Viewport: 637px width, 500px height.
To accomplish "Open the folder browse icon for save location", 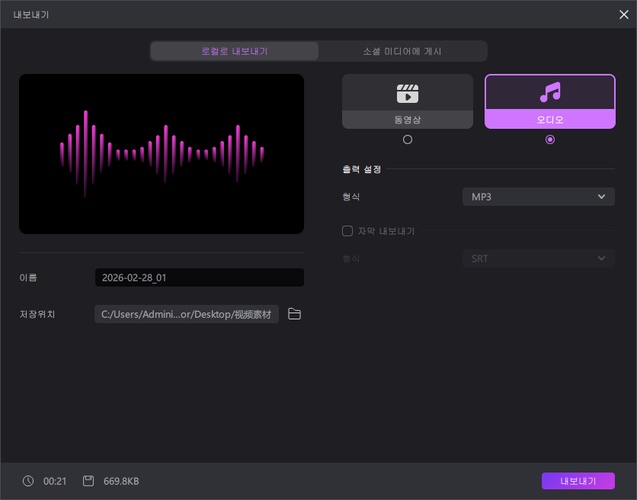I will click(x=294, y=314).
